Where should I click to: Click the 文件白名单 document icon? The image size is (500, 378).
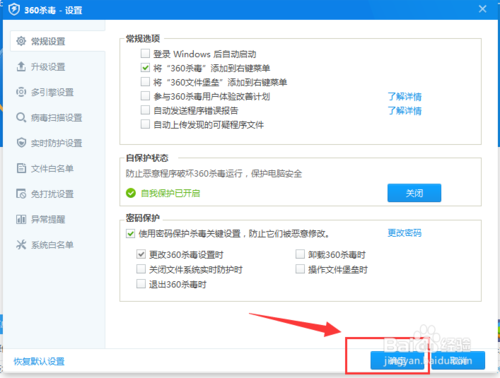tap(21, 168)
